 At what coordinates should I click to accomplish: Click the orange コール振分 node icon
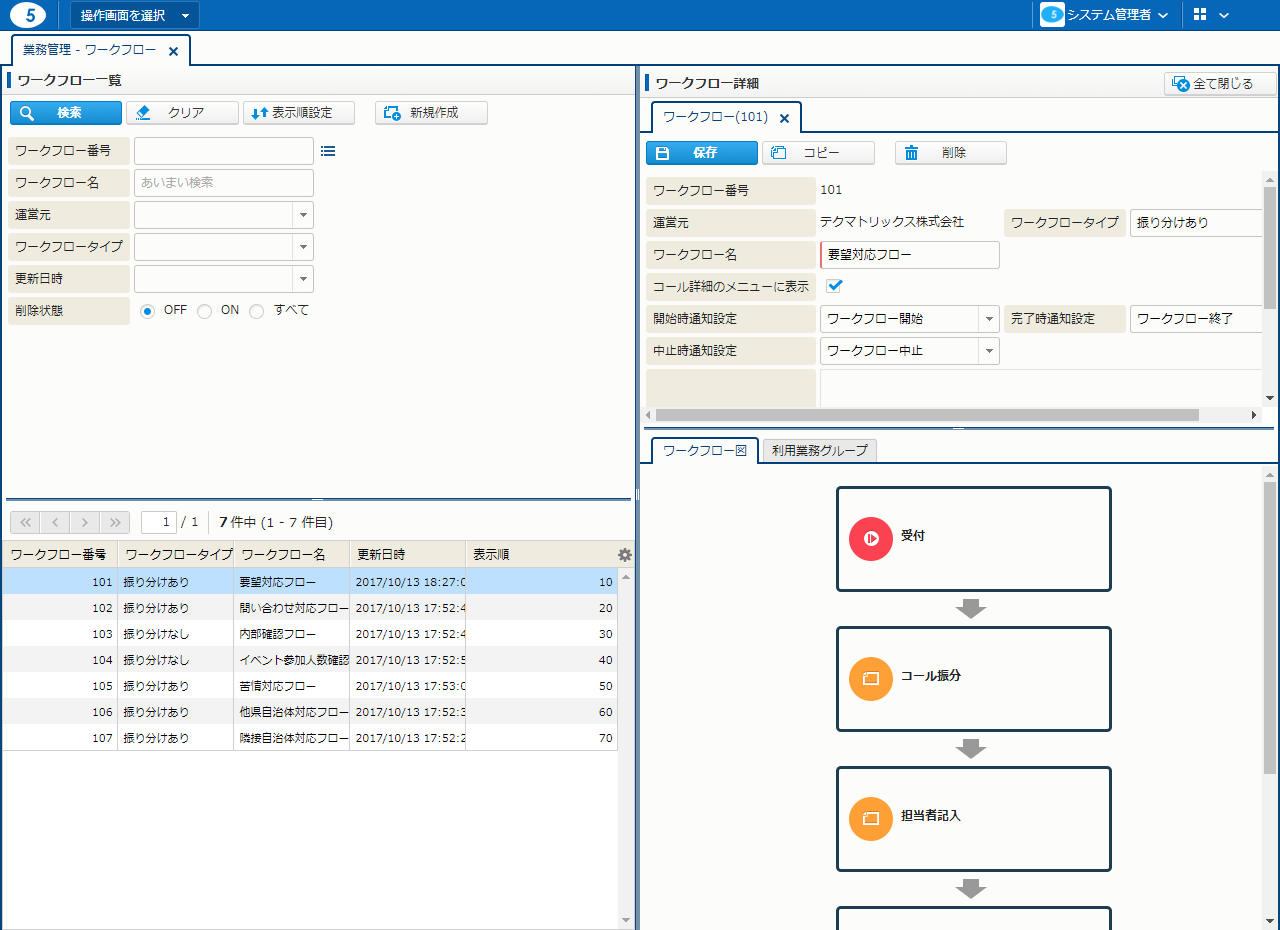pyautogui.click(x=870, y=679)
